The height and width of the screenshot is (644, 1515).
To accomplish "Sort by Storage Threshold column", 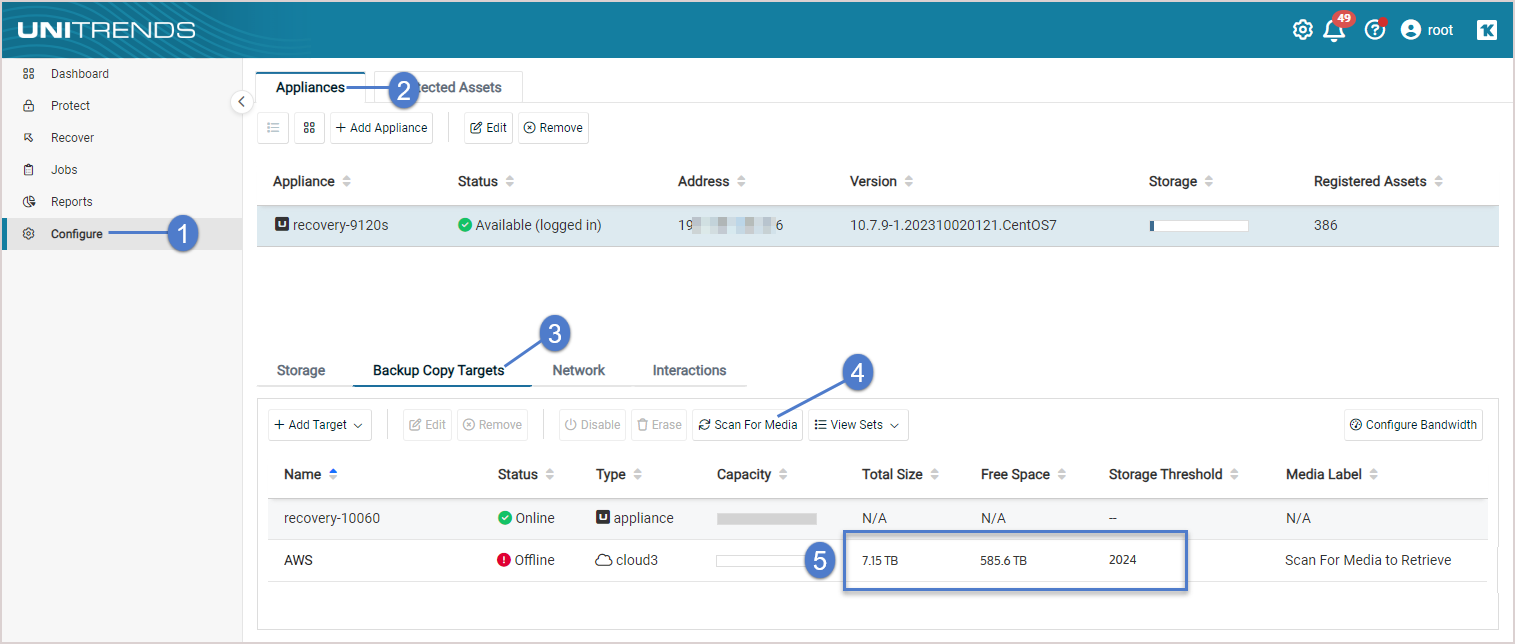I will tap(1174, 474).
